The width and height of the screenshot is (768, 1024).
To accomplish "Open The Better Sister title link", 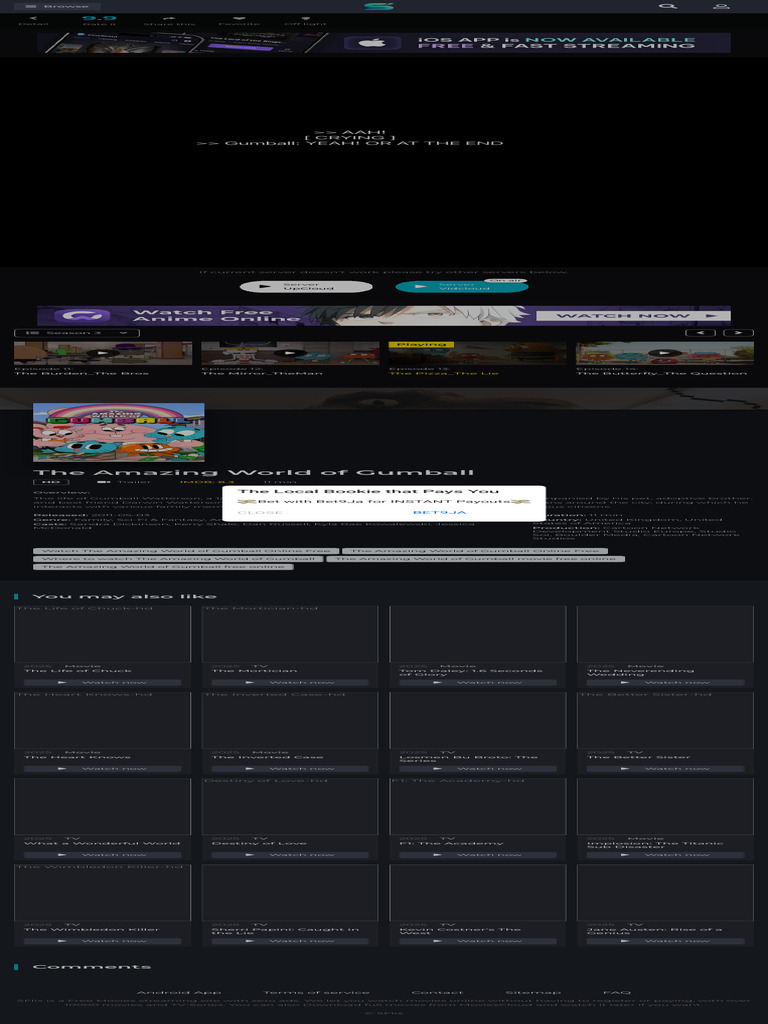I will tap(638, 757).
